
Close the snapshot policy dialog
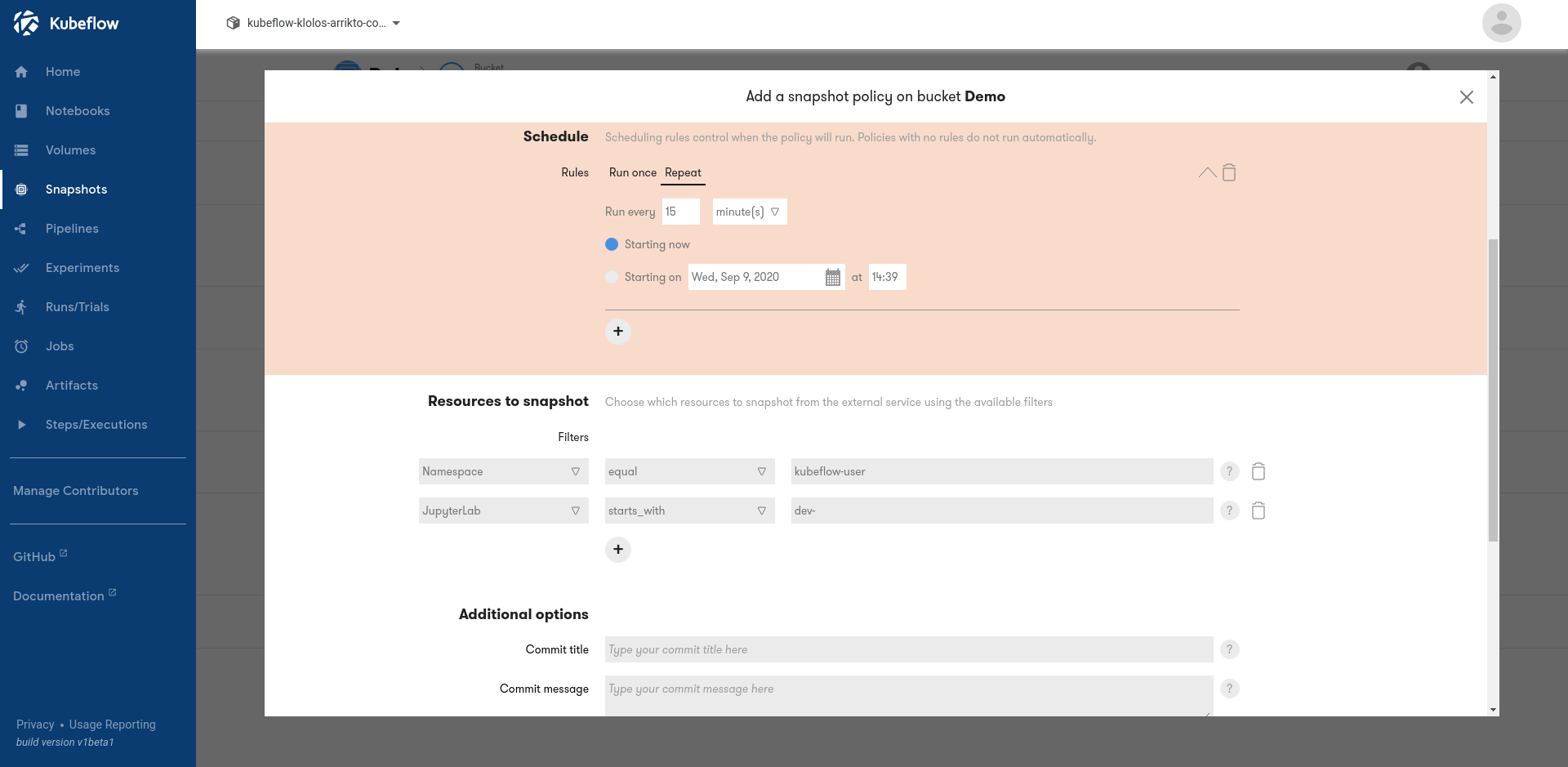pos(1467,97)
